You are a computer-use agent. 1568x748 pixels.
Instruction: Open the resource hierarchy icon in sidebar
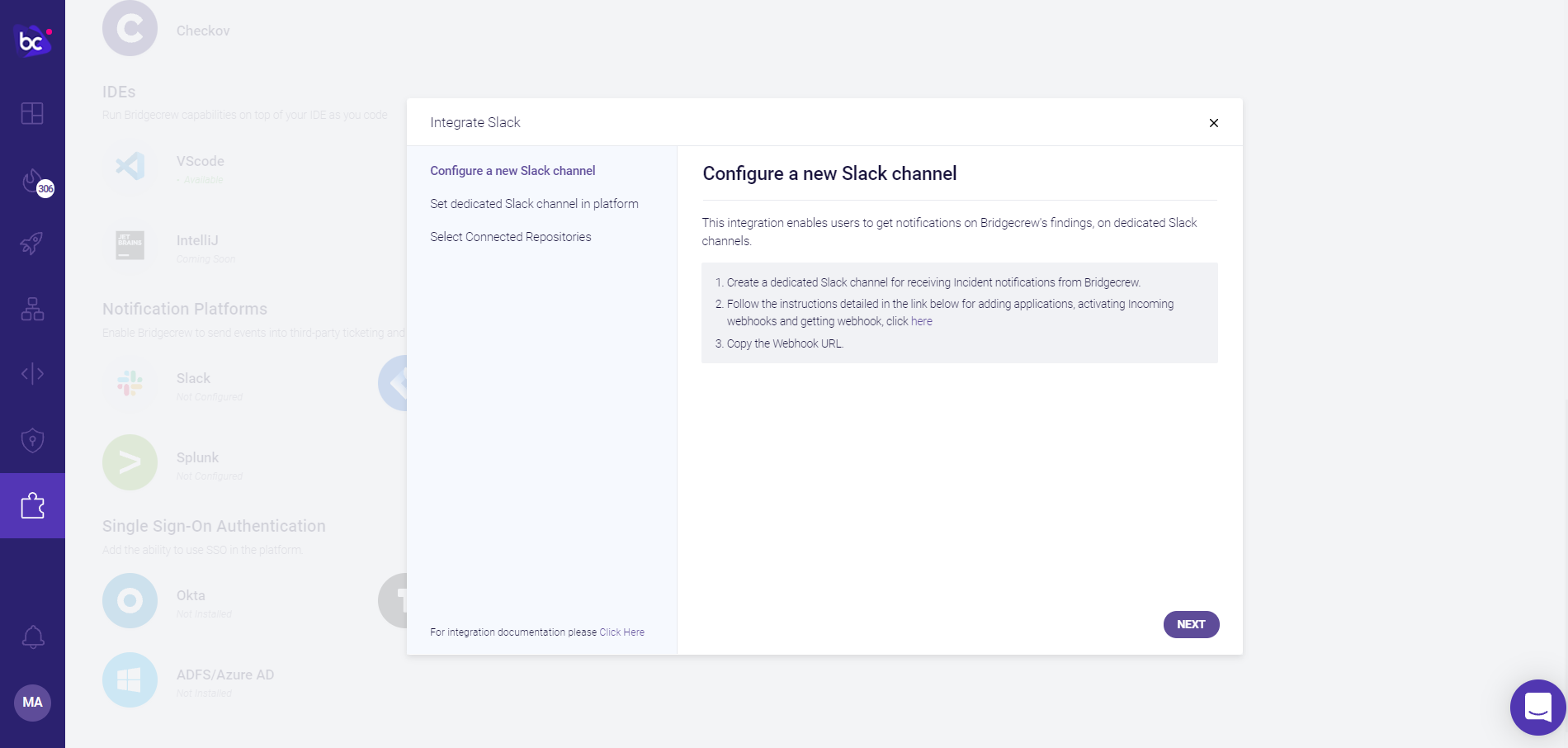point(32,309)
